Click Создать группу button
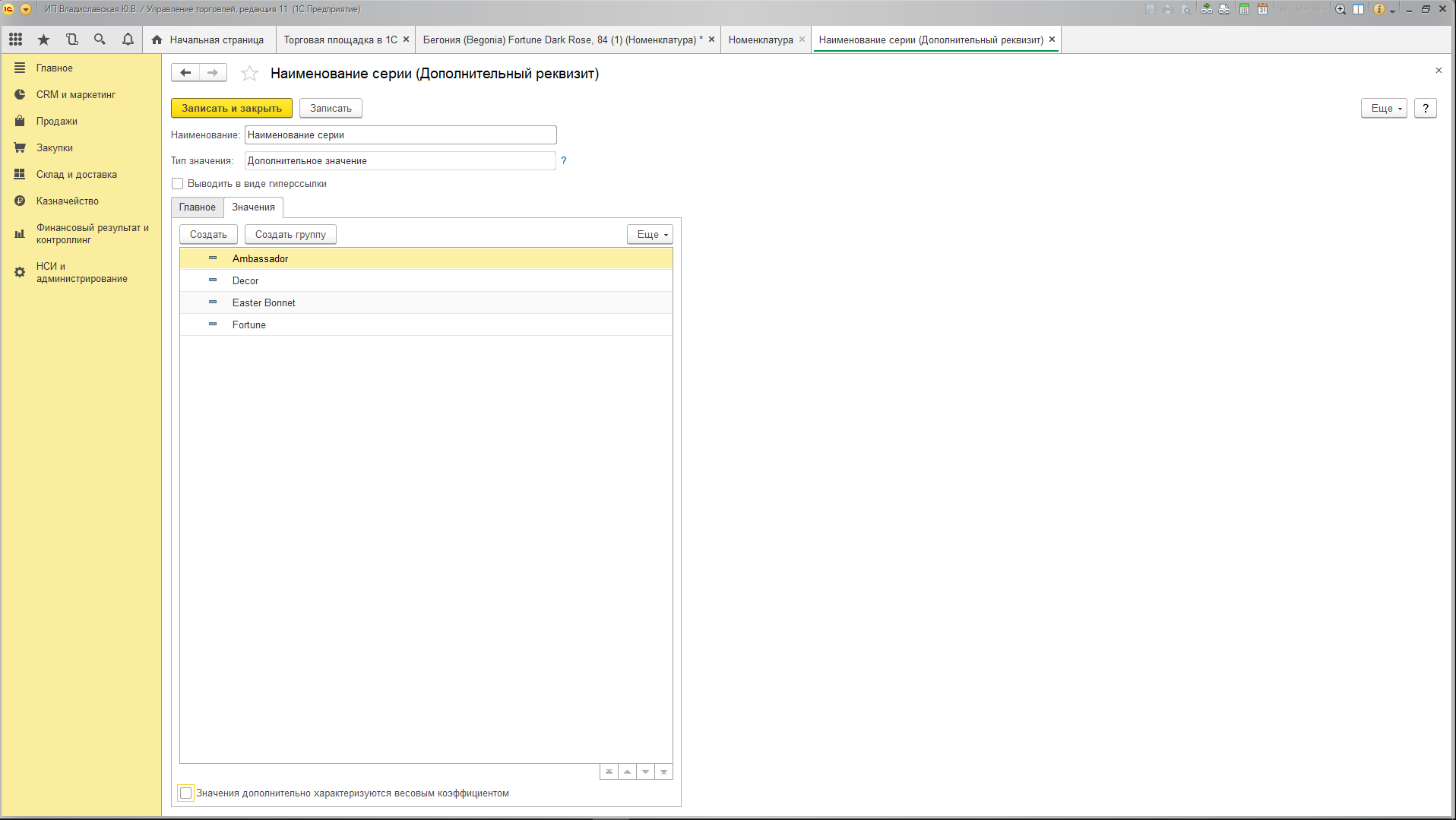Image resolution: width=1456 pixels, height=820 pixels. coord(290,235)
